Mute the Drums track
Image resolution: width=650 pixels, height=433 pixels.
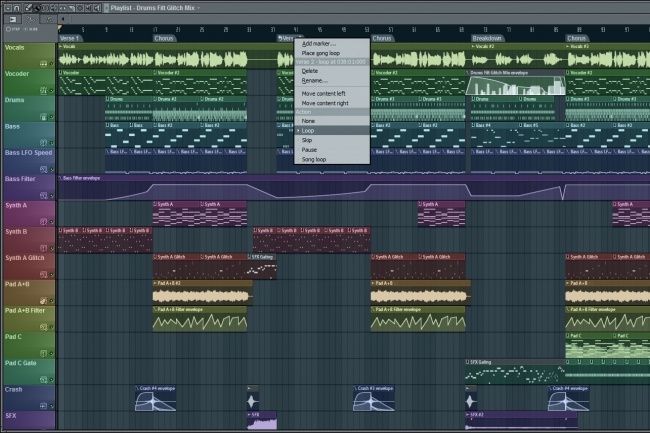pos(52,117)
